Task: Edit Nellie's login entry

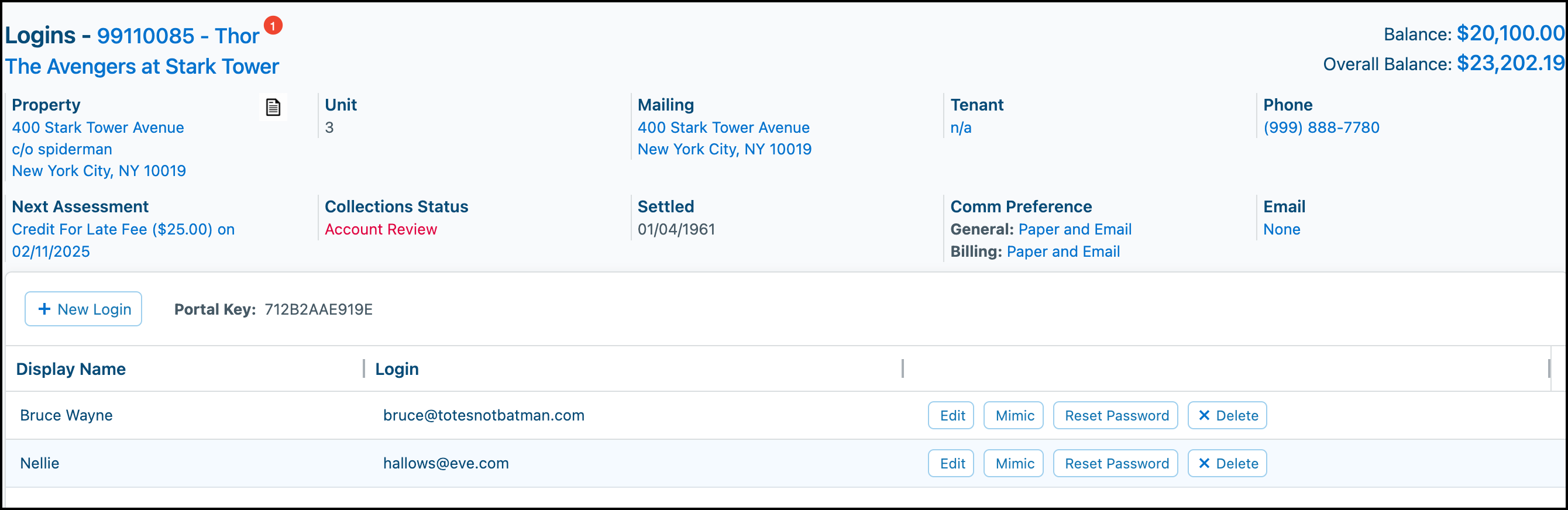Action: click(951, 464)
